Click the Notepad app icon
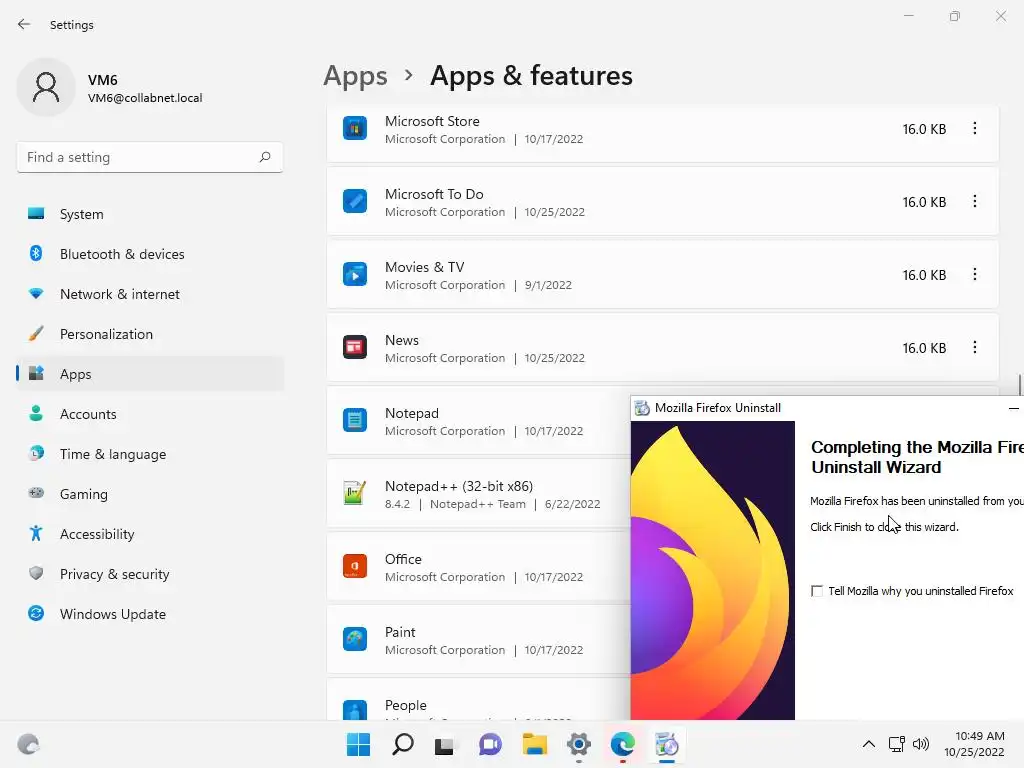1024x768 pixels. (355, 420)
